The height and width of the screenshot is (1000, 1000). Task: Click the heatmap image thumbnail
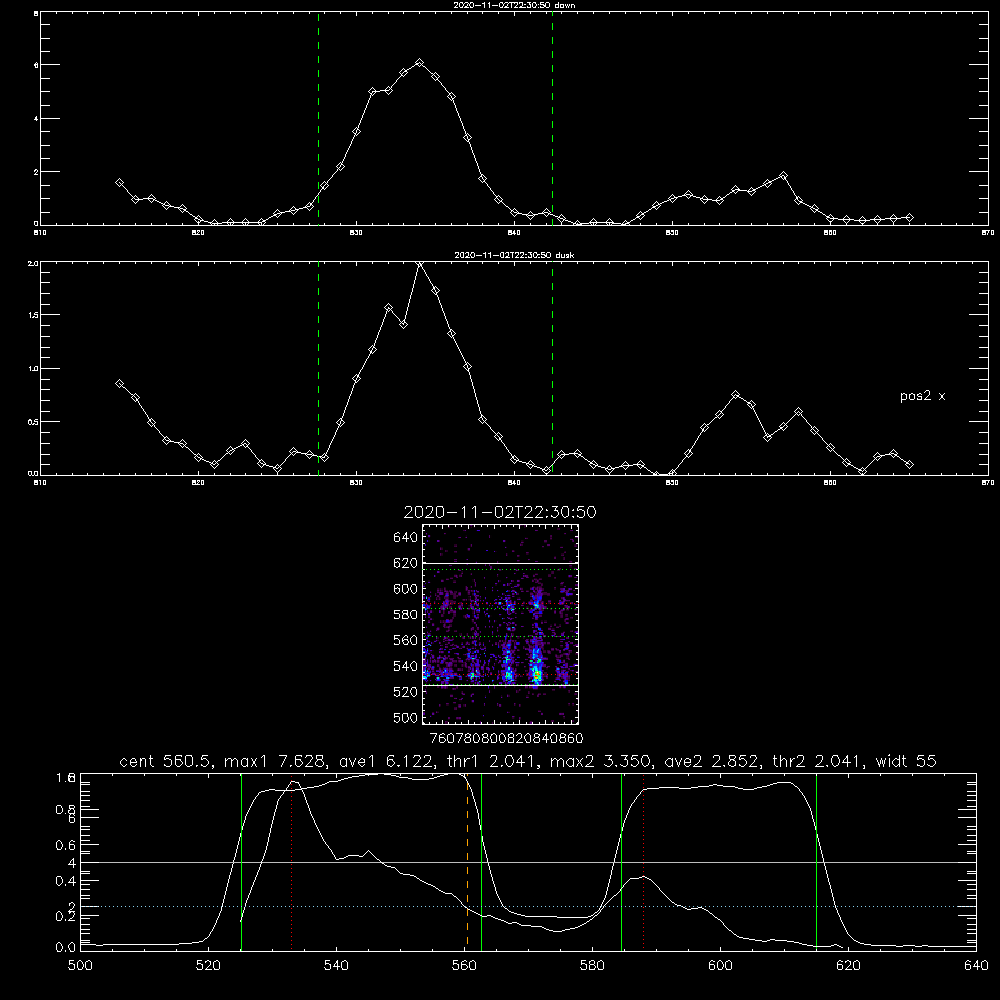point(501,624)
